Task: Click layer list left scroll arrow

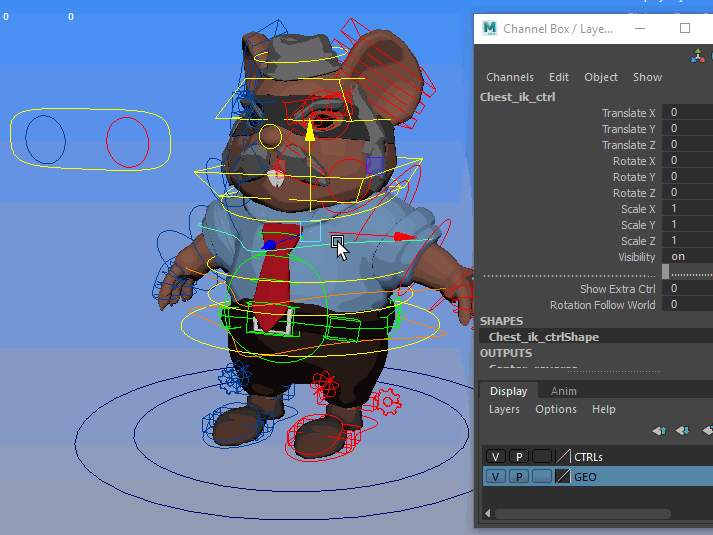Action: [487, 513]
